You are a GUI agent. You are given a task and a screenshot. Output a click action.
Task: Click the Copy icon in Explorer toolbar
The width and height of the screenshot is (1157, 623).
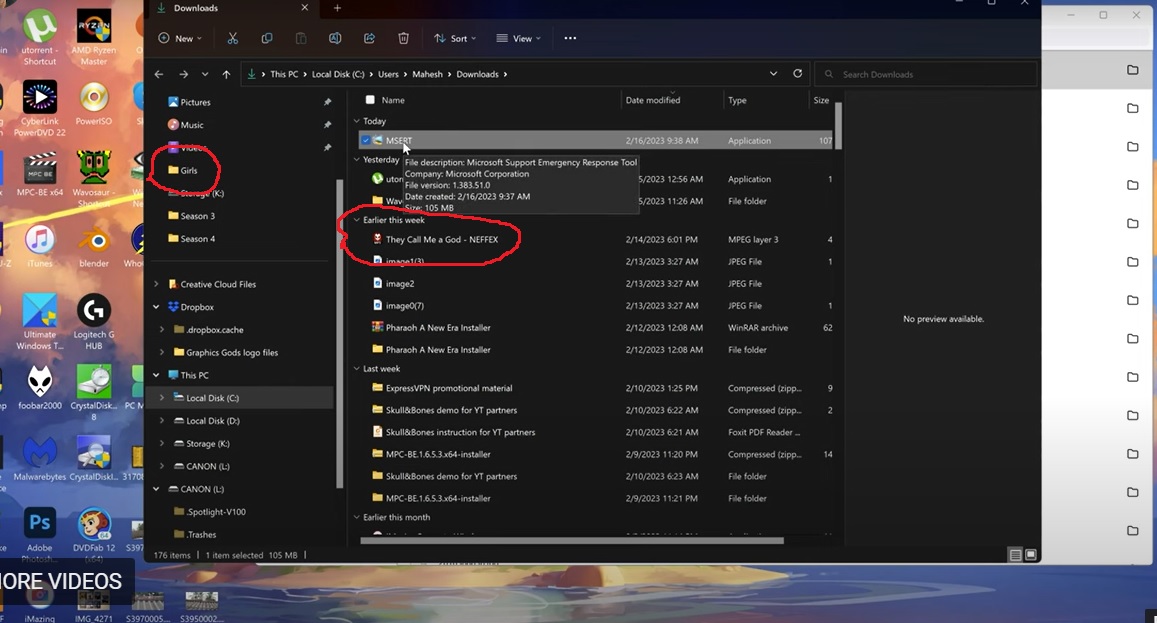[x=267, y=38]
